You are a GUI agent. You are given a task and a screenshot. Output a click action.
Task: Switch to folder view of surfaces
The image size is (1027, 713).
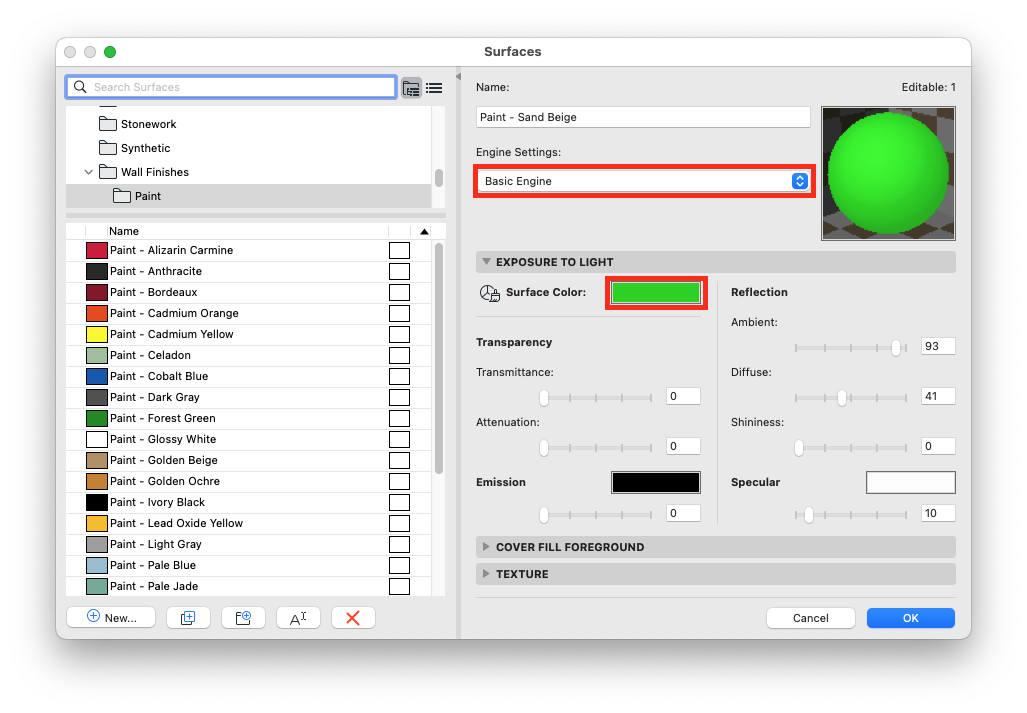click(x=411, y=88)
